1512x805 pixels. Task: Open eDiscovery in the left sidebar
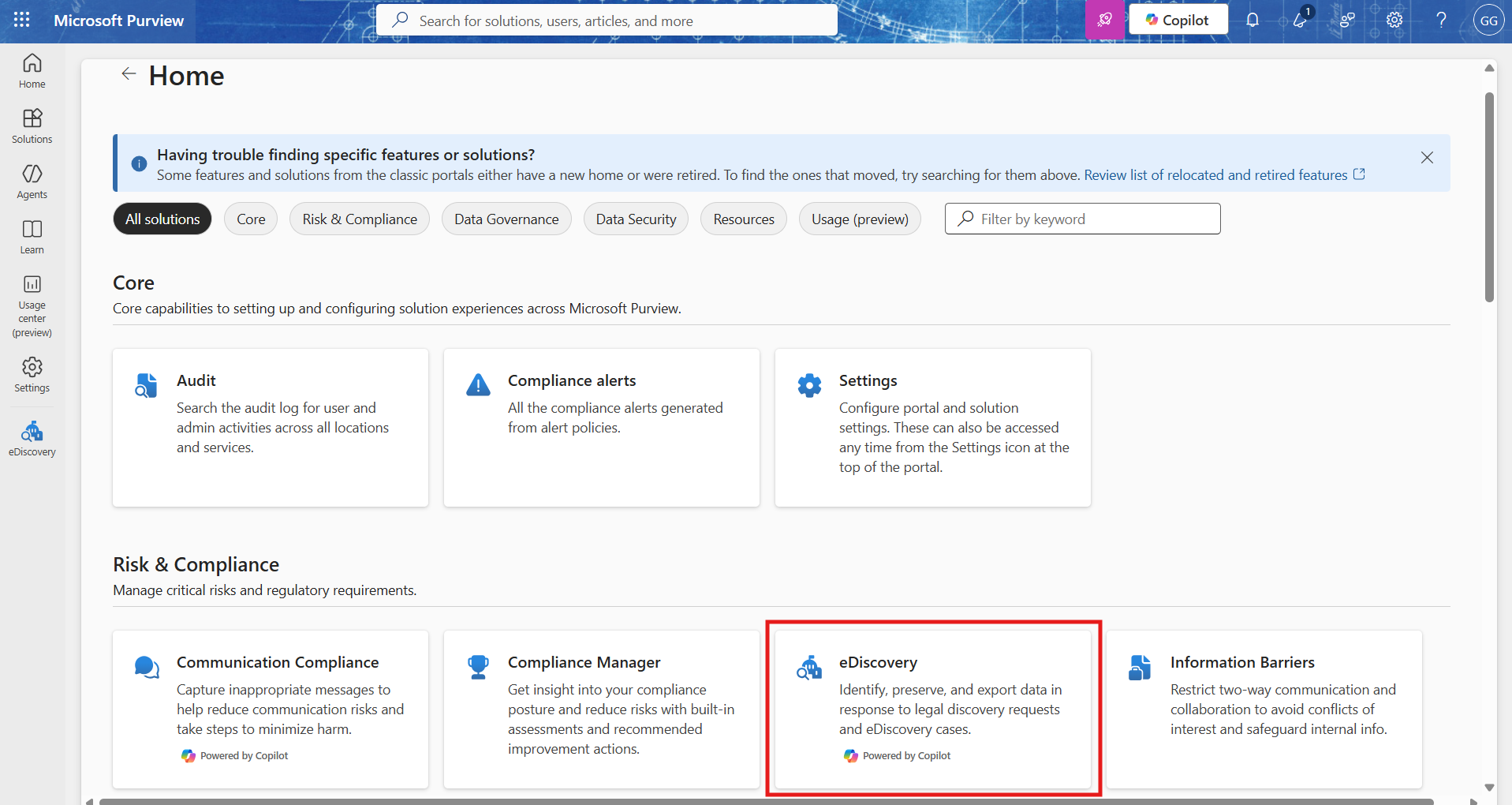pos(32,439)
